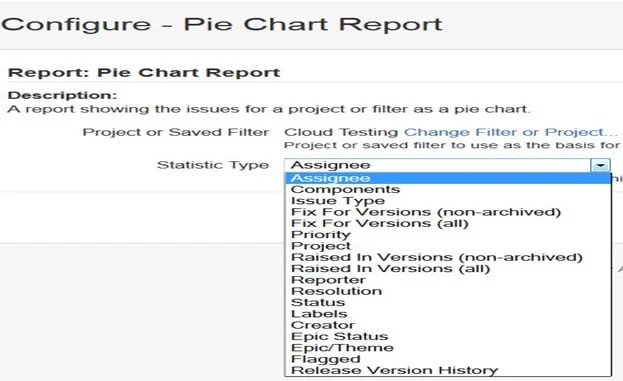Select Status as the statistic type
The width and height of the screenshot is (623, 381).
(x=448, y=303)
